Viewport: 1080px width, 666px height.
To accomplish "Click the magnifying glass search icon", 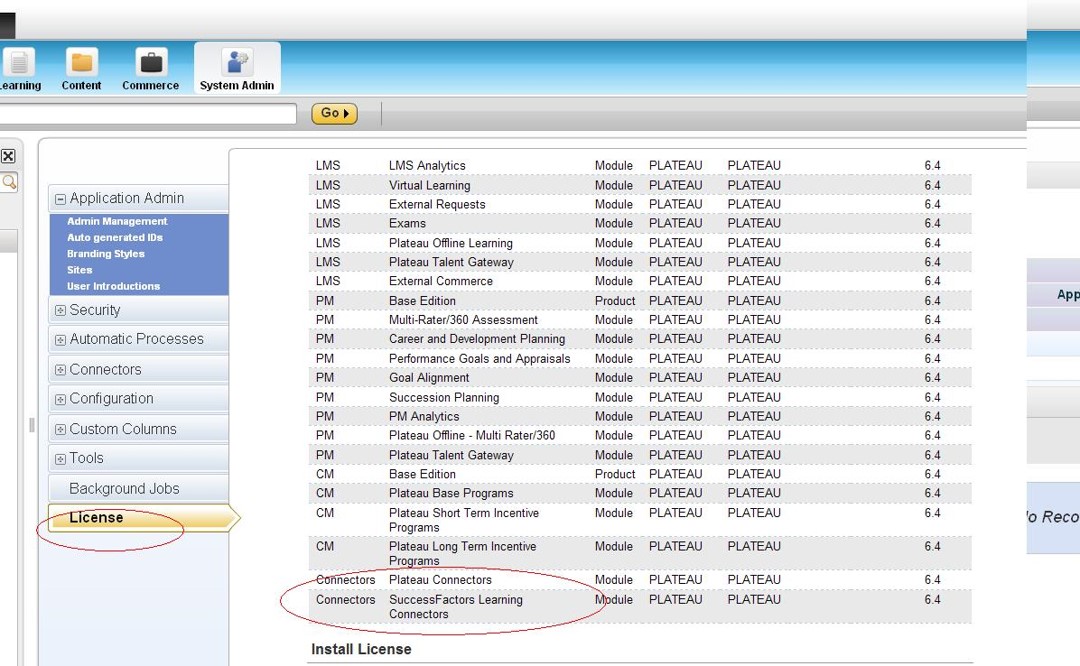I will tap(9, 182).
